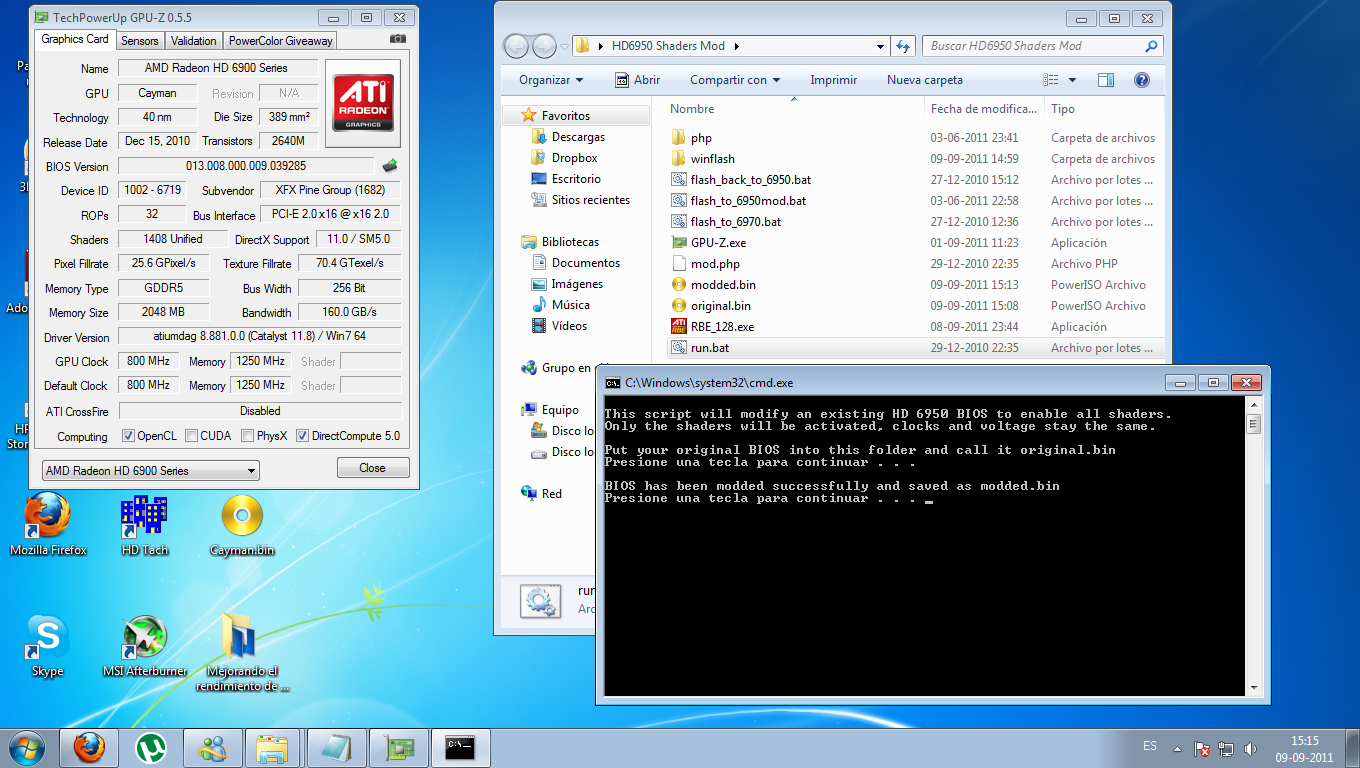This screenshot has height=768, width=1360.
Task: Go to Escritorio in the sidebar
Action: (x=576, y=179)
